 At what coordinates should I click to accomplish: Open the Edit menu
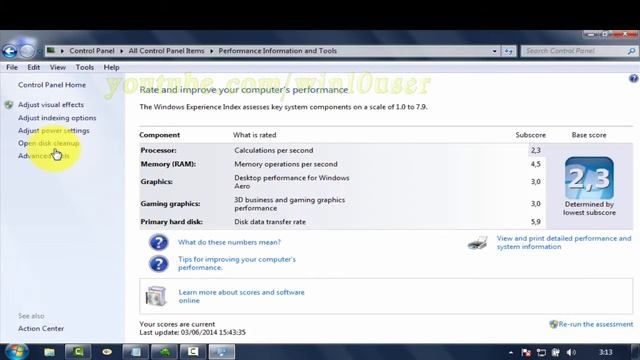point(33,67)
